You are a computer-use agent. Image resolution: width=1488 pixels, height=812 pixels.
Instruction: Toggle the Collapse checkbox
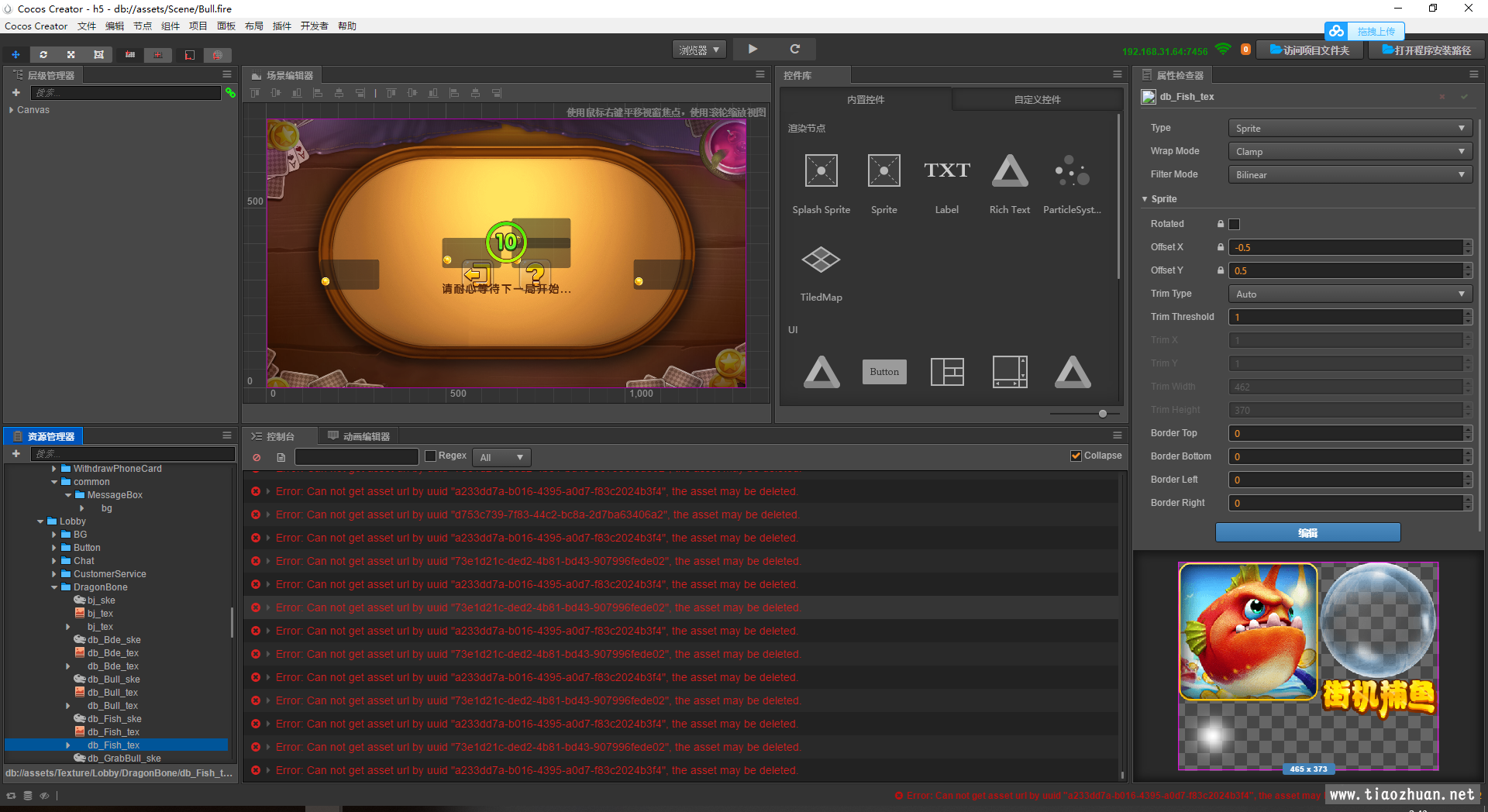1076,456
